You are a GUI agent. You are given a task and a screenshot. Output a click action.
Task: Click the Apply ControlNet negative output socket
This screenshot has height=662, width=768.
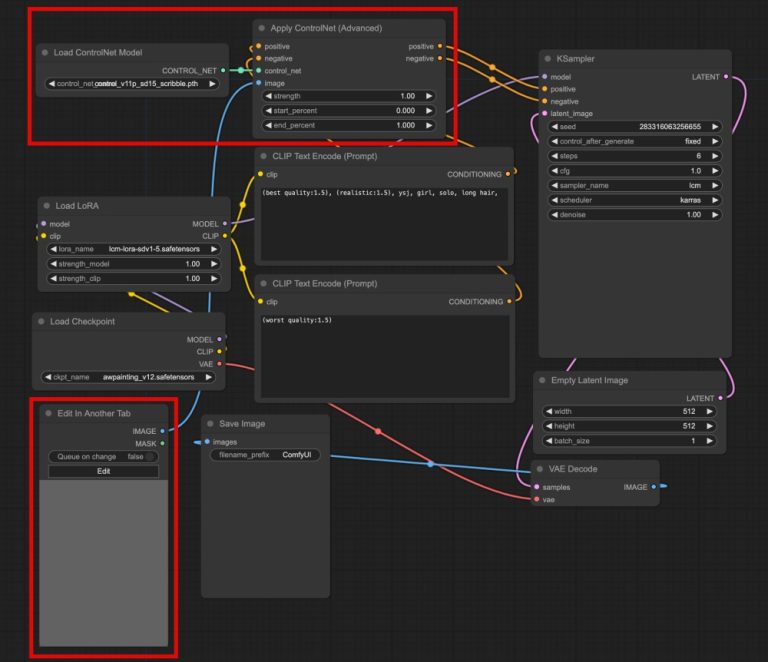point(440,58)
